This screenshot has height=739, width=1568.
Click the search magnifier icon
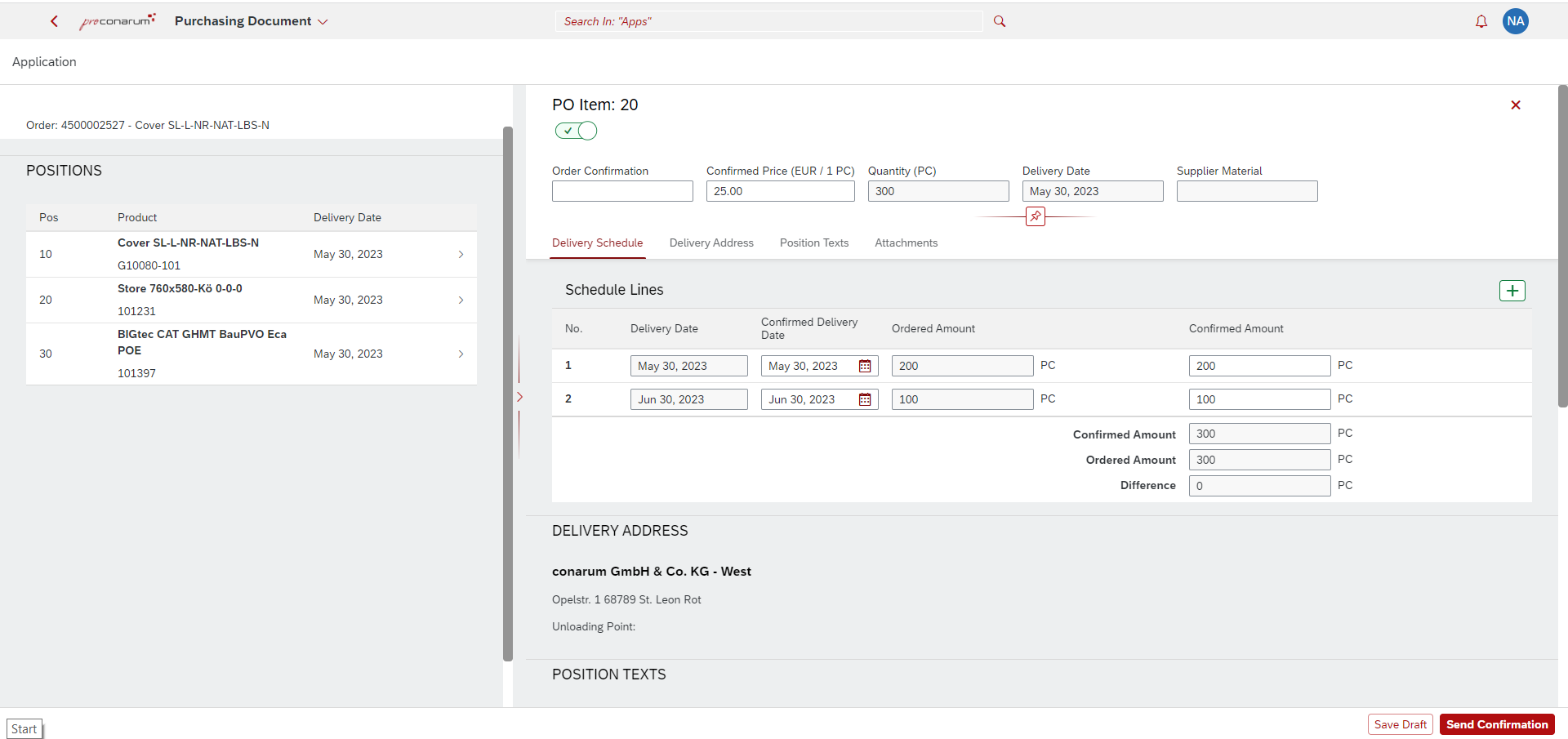999,21
